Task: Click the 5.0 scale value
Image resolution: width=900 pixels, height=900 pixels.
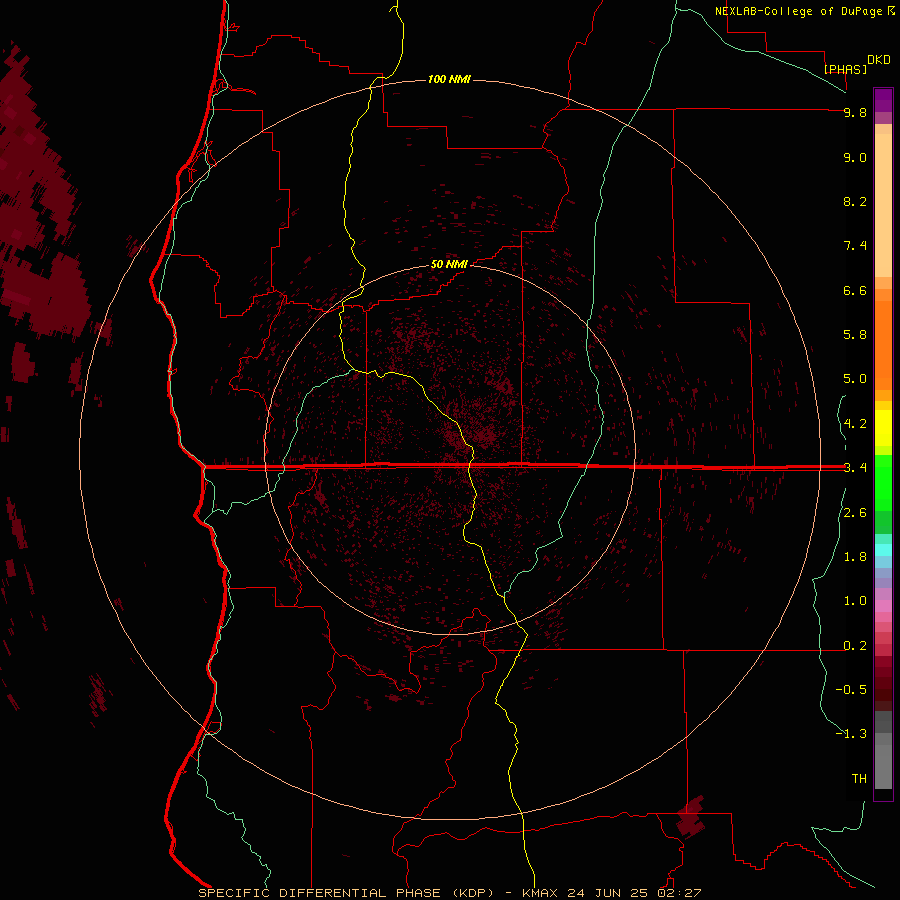Action: pos(855,379)
